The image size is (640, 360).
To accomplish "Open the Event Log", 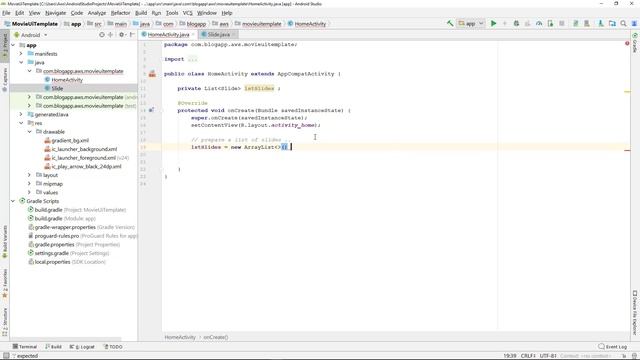I will pos(612,347).
